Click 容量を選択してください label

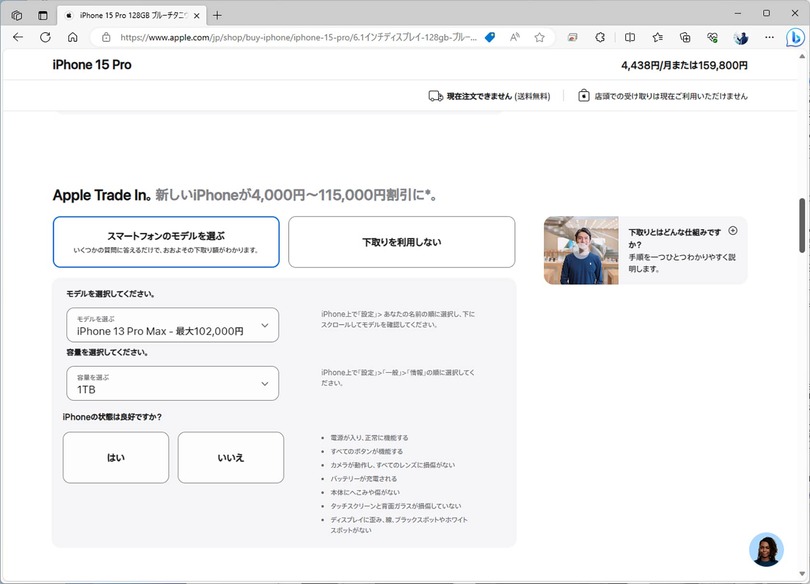coord(107,352)
